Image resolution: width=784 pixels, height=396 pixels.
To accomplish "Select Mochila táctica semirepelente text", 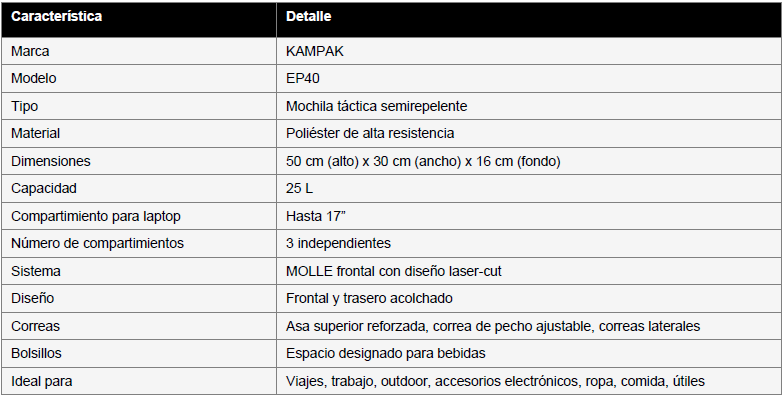I will [x=376, y=106].
